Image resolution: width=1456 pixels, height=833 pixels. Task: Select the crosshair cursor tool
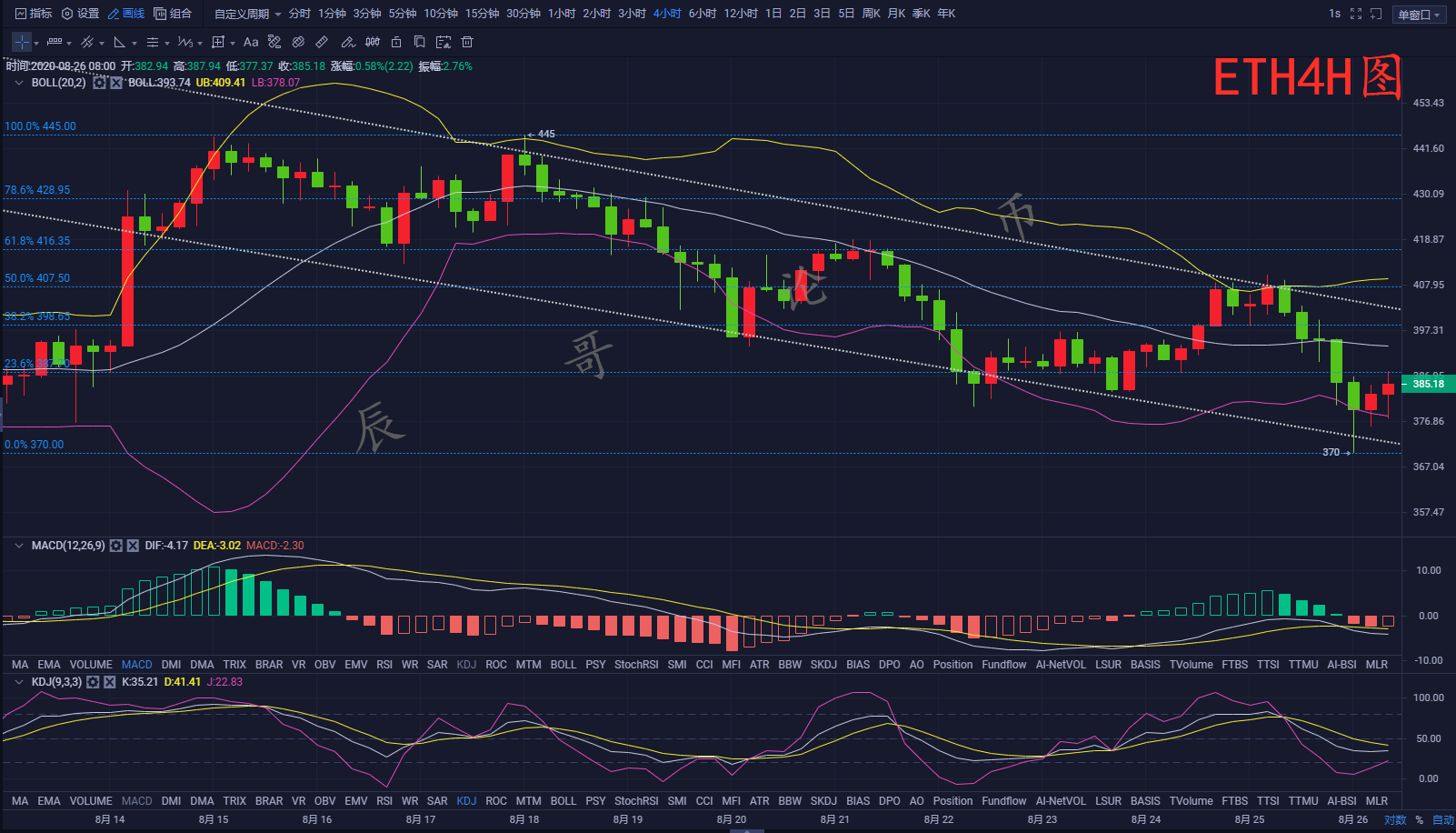22,42
